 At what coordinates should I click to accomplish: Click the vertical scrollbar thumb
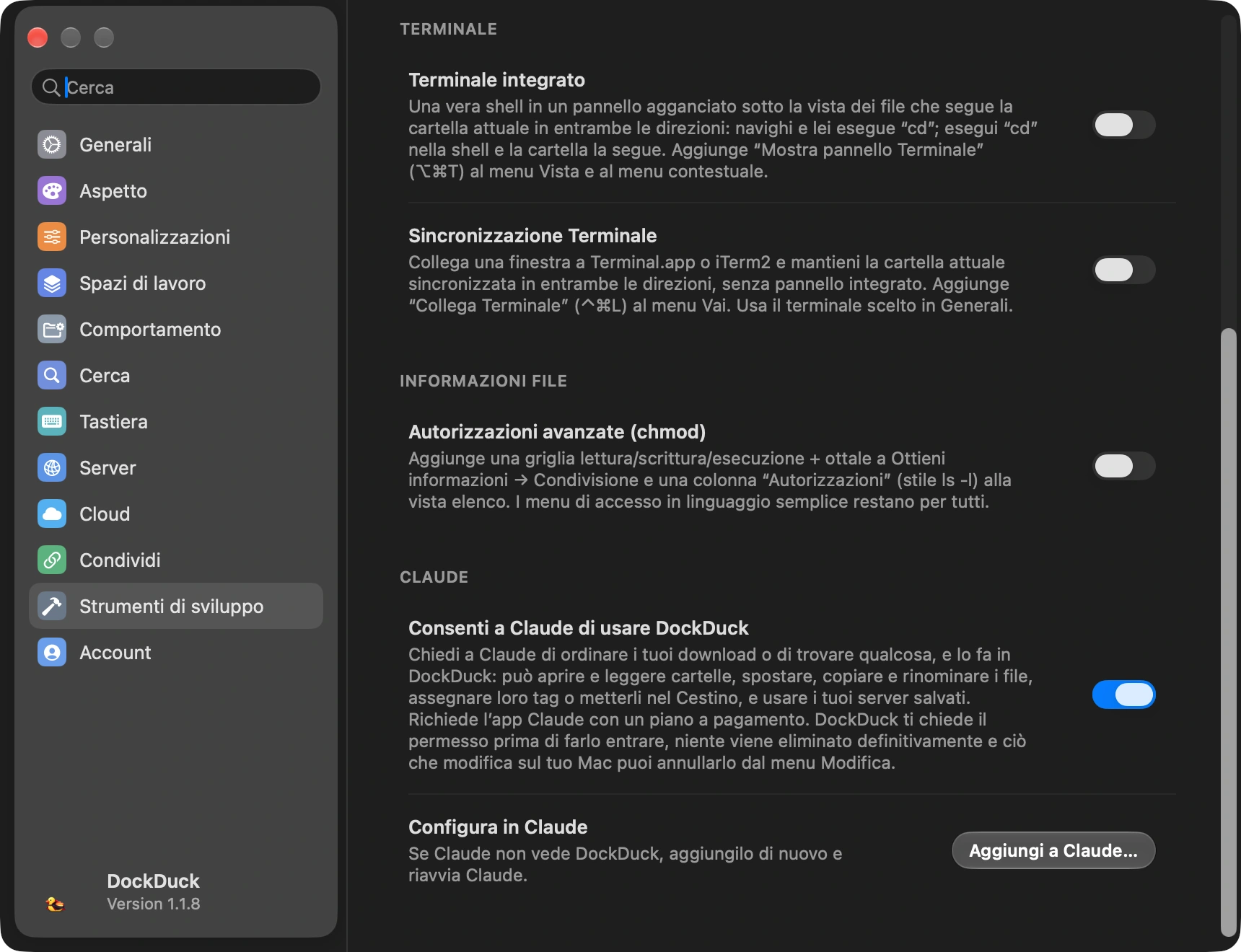click(1228, 632)
